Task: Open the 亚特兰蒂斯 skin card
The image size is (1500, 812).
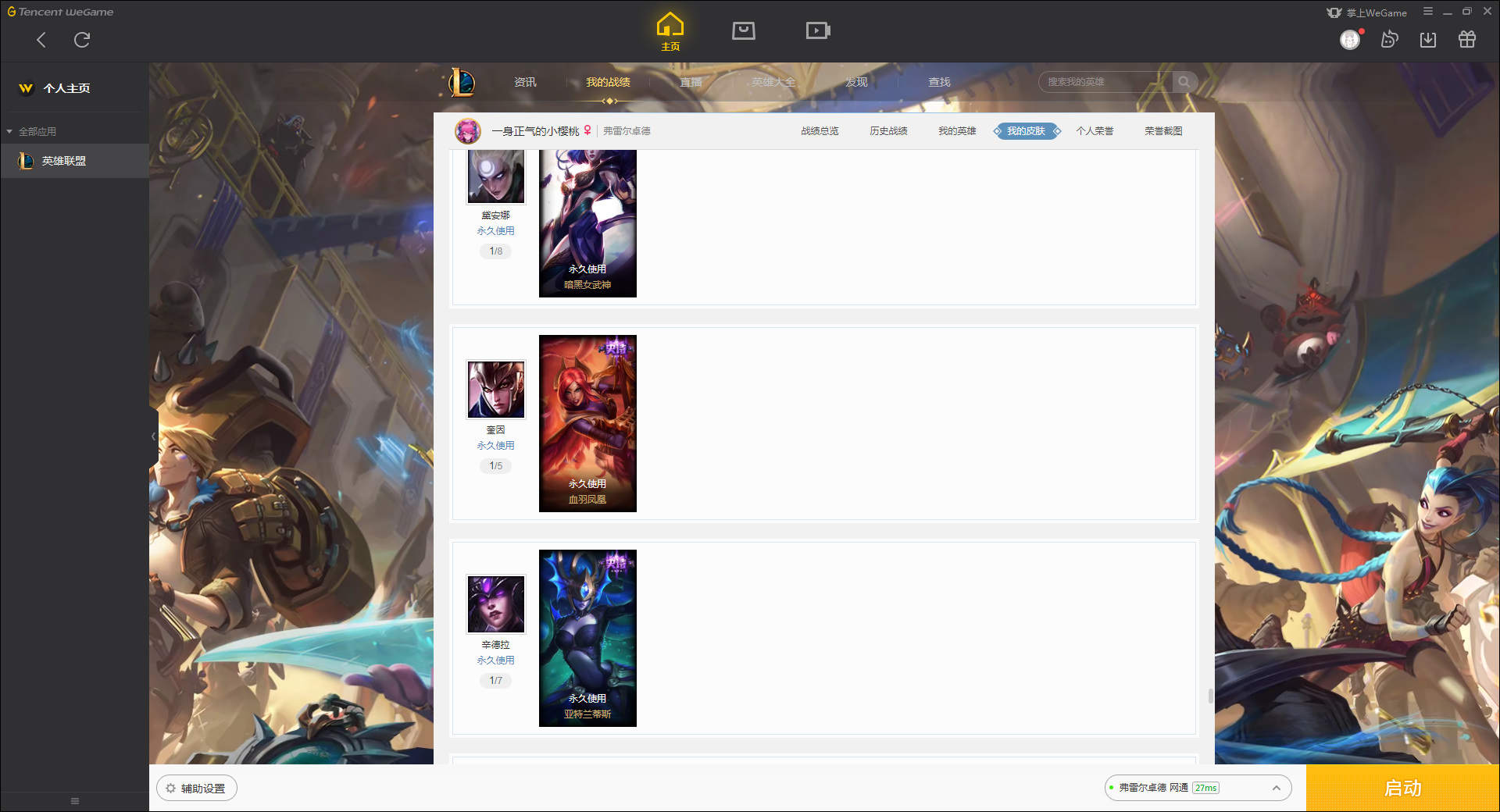Action: tap(587, 639)
